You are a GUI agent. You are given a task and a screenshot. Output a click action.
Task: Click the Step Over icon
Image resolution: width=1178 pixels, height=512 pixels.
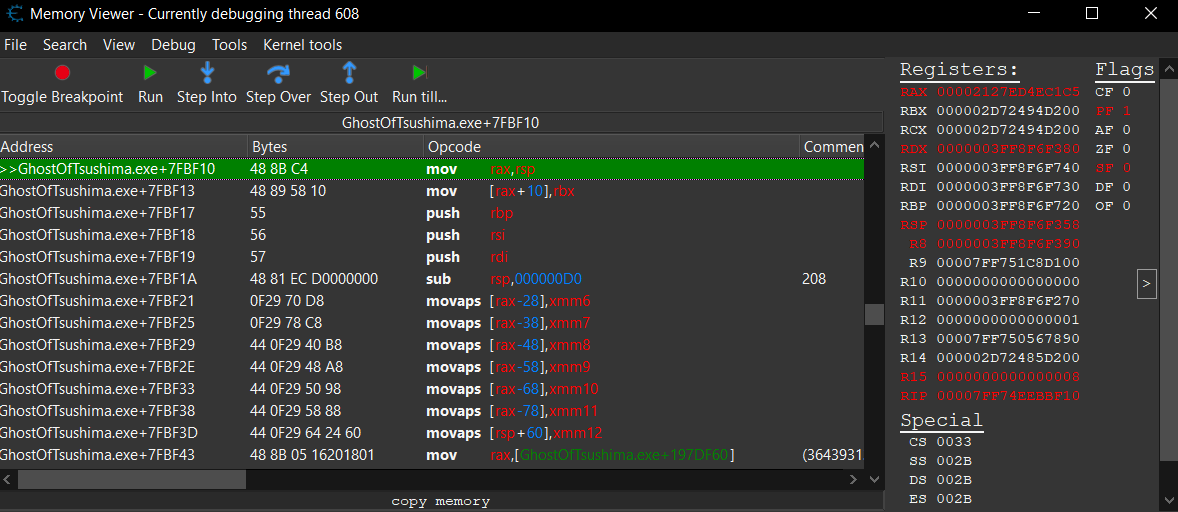[278, 73]
